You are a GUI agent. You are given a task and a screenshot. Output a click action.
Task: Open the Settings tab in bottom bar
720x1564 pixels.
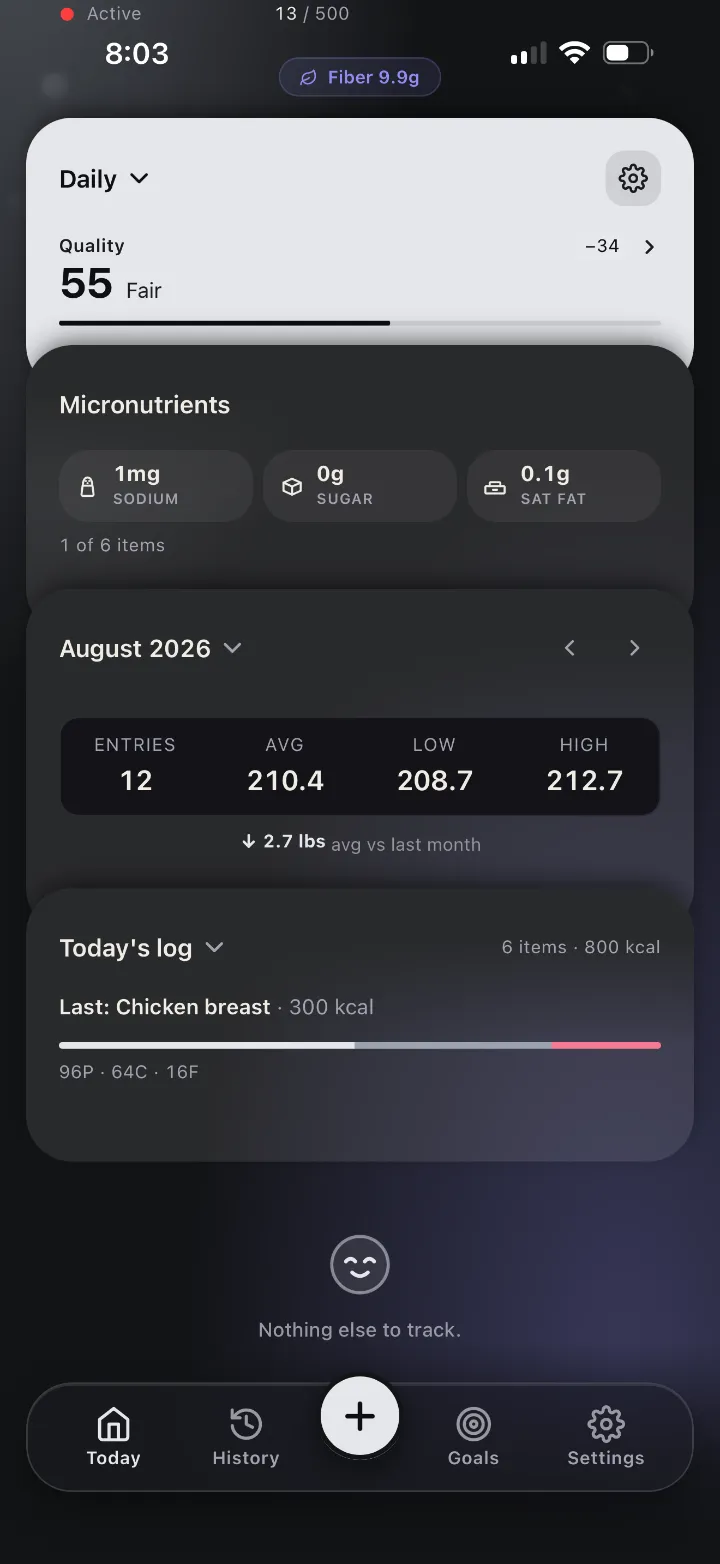tap(606, 1437)
